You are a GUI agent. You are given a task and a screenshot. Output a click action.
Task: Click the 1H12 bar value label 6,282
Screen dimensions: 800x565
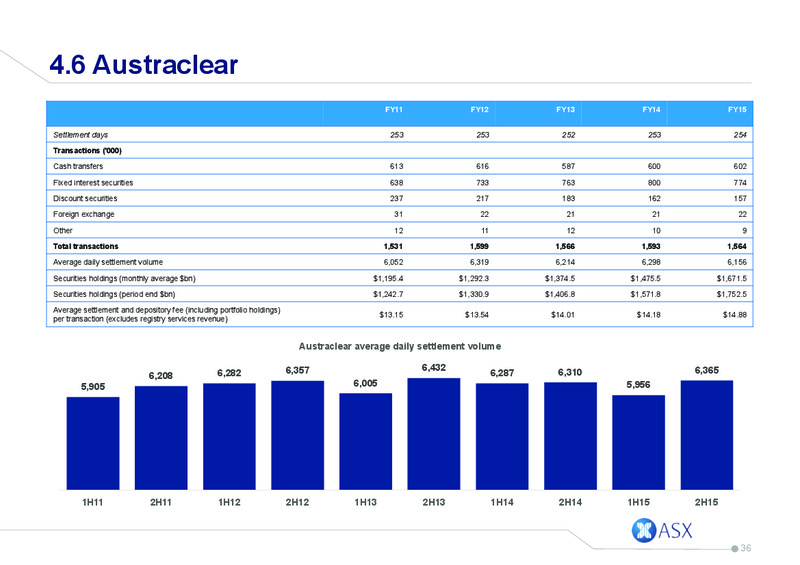click(229, 373)
